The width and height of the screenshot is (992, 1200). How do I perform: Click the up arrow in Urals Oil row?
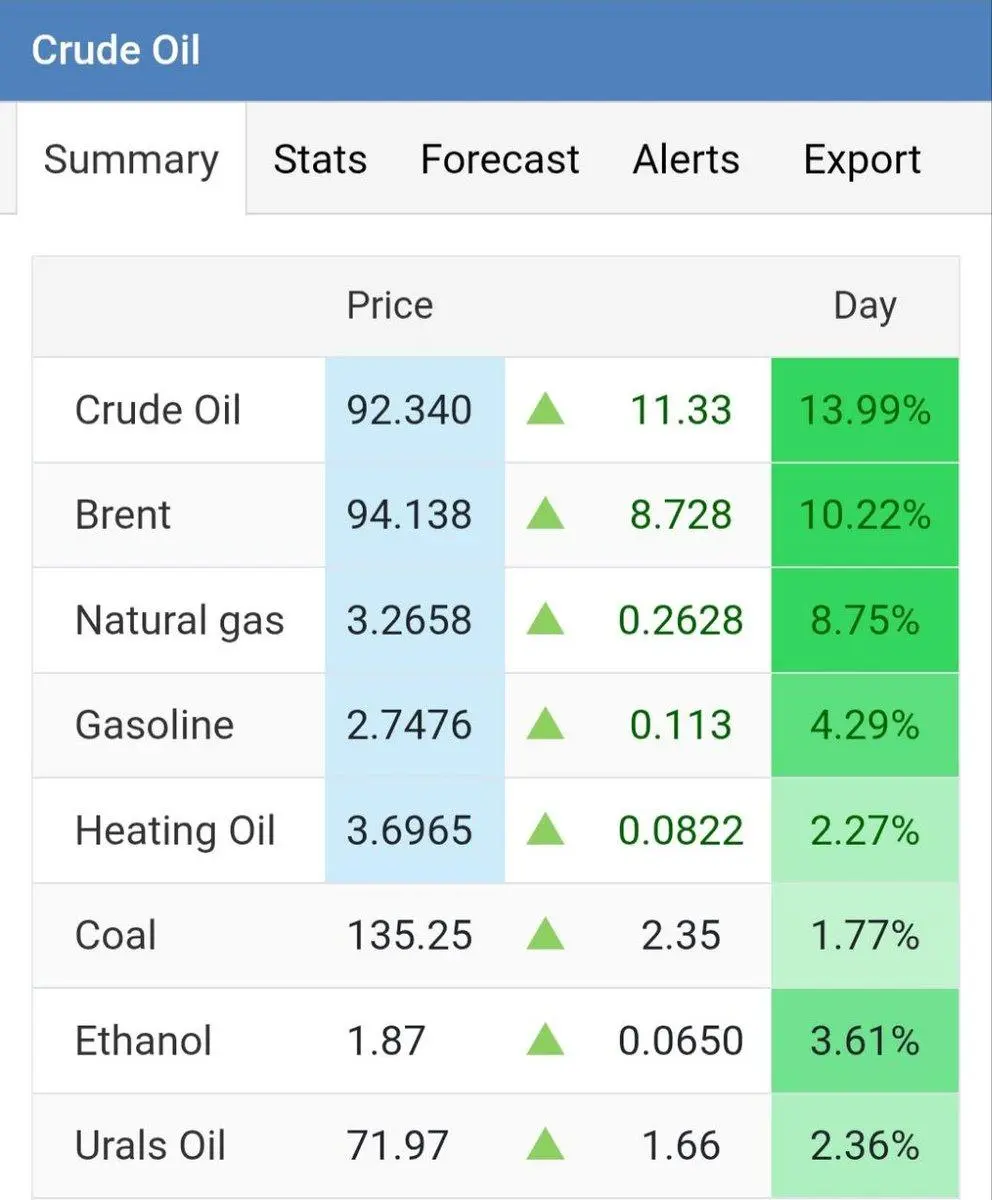545,1146
